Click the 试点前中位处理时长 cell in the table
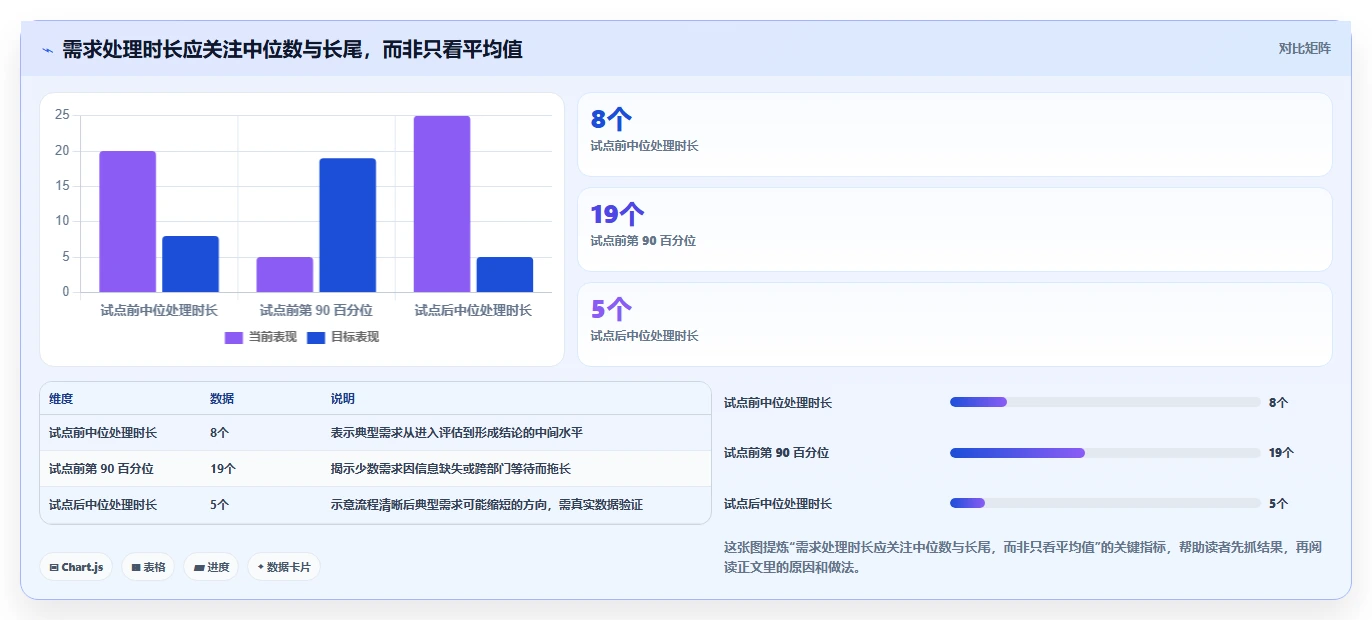 point(103,433)
